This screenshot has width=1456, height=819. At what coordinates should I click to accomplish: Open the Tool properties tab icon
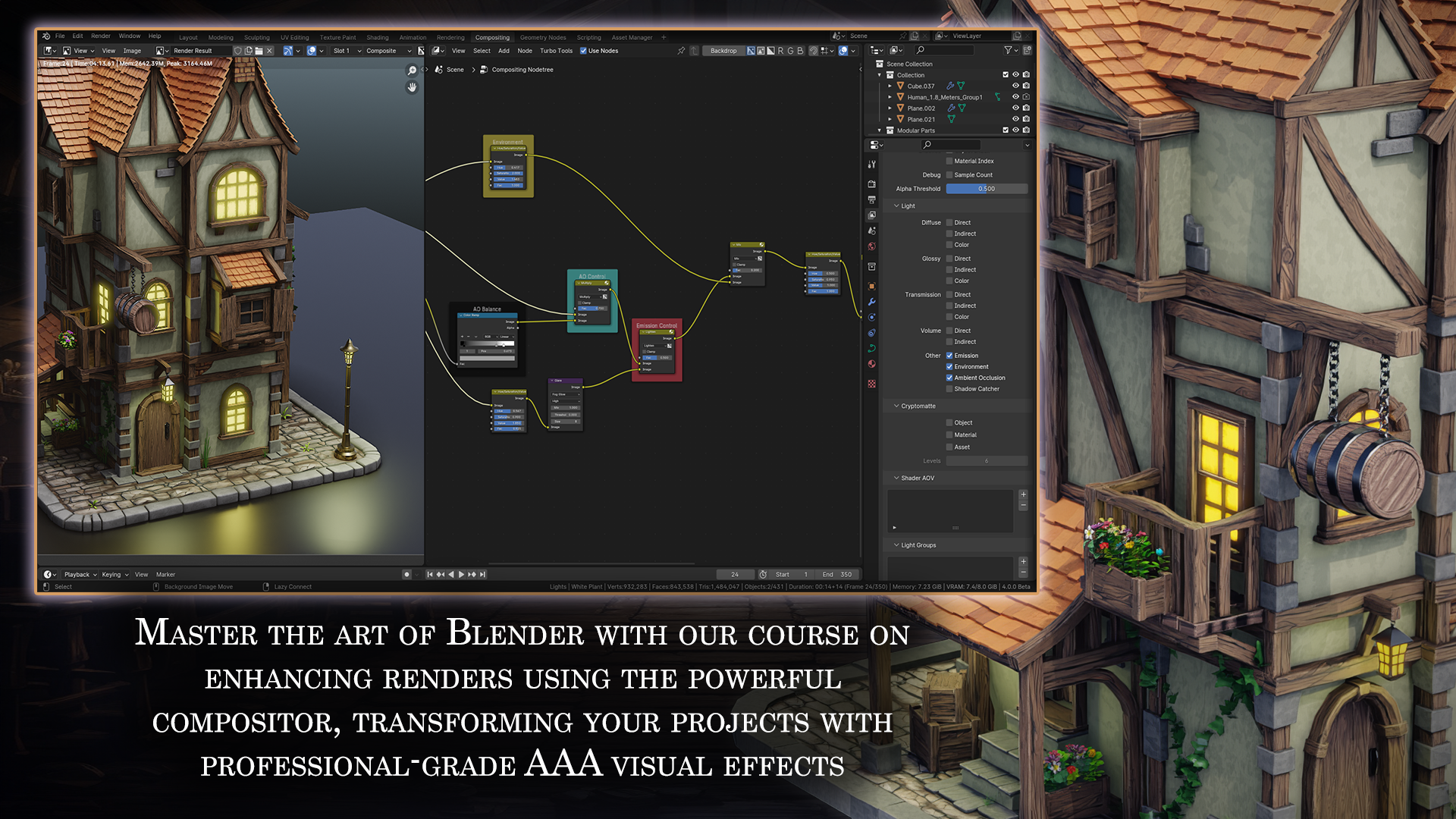pyautogui.click(x=872, y=165)
